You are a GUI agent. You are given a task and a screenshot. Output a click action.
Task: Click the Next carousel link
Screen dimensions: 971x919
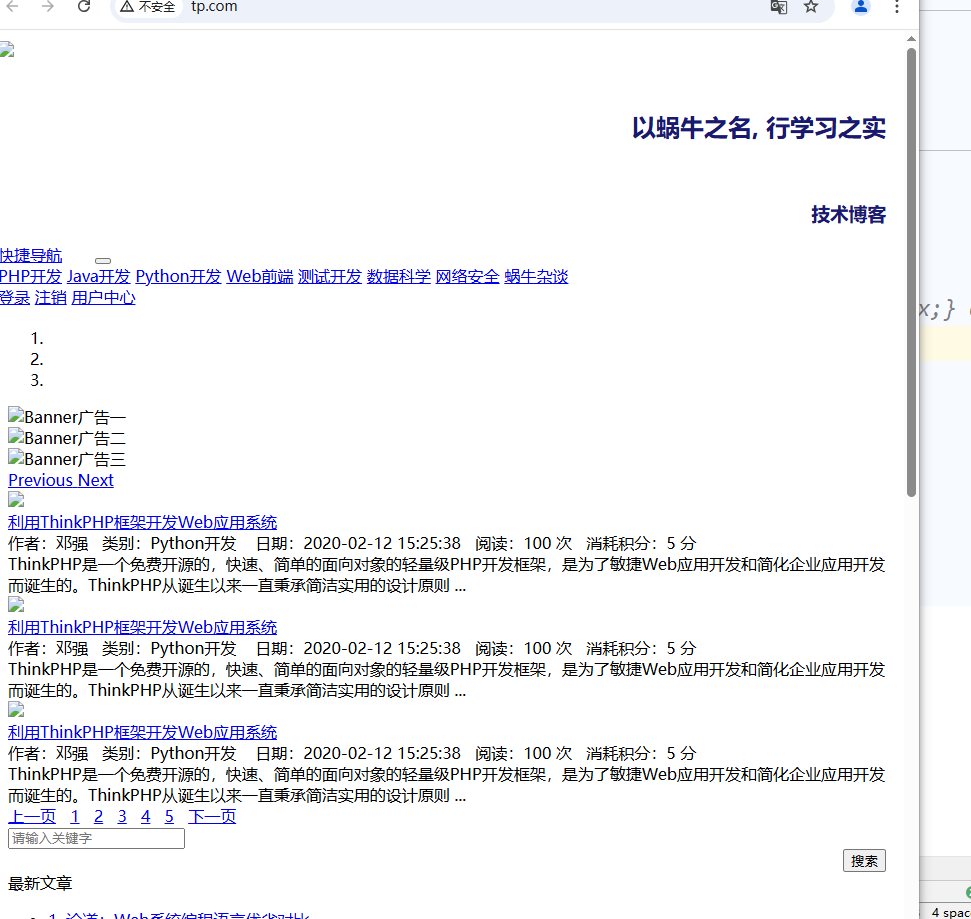pyautogui.click(x=96, y=481)
